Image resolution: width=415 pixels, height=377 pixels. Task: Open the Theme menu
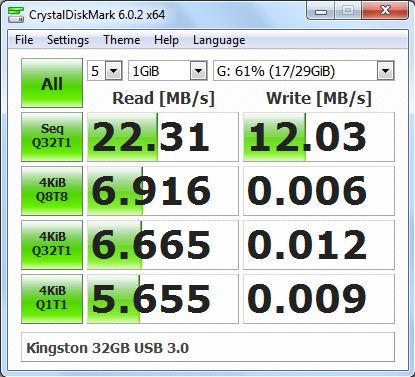point(122,40)
